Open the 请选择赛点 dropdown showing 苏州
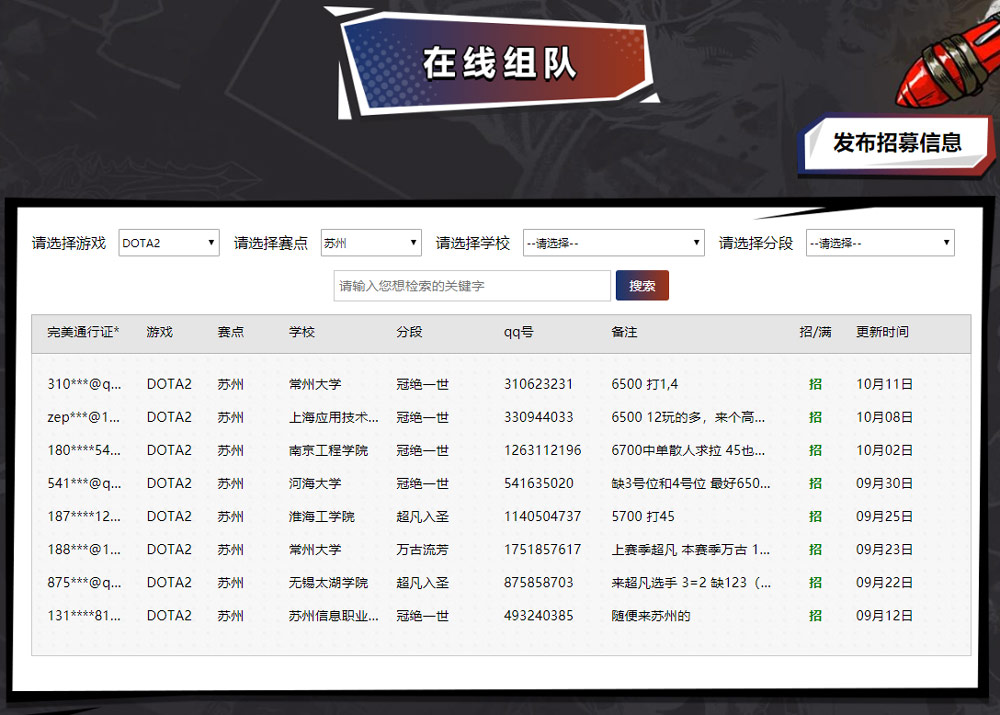This screenshot has height=715, width=1000. coord(370,242)
